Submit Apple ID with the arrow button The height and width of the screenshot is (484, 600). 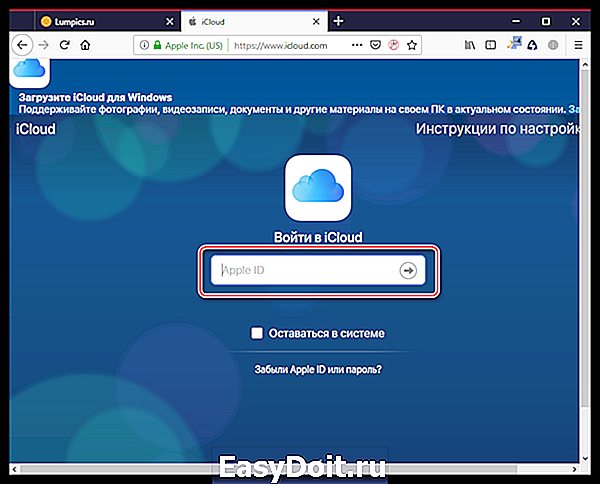pos(408,271)
